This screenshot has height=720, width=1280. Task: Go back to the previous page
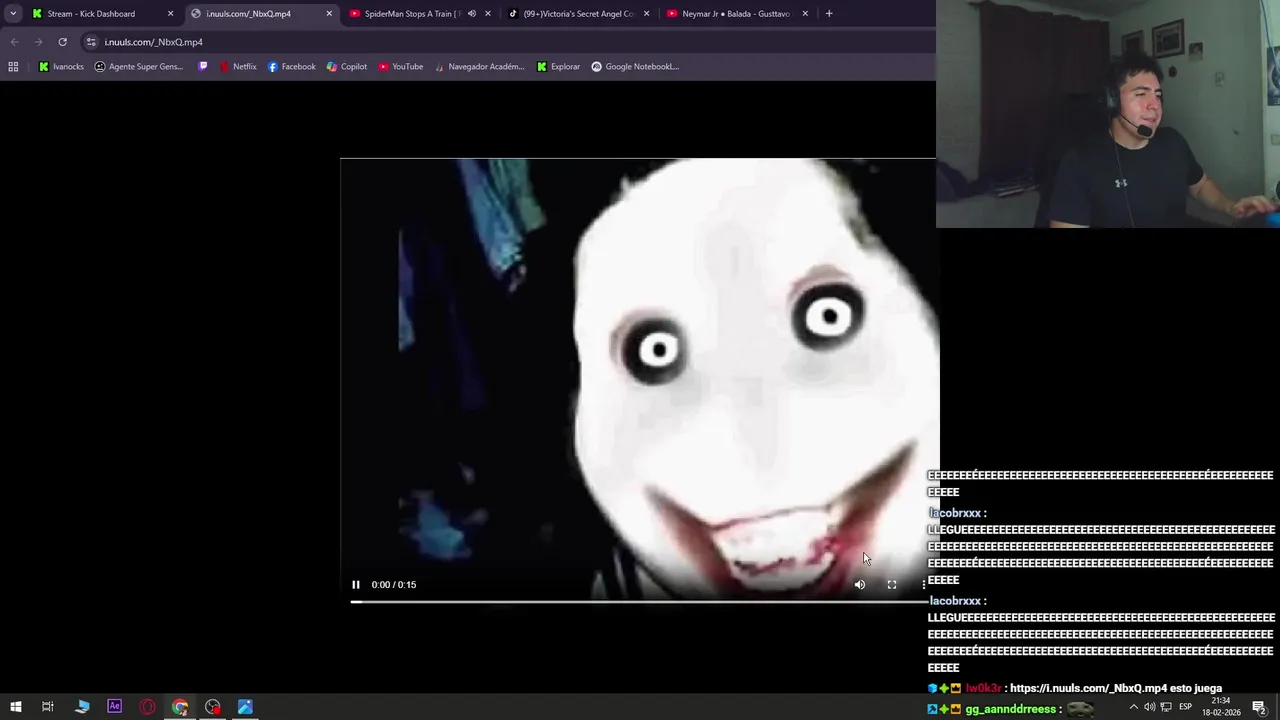14,42
